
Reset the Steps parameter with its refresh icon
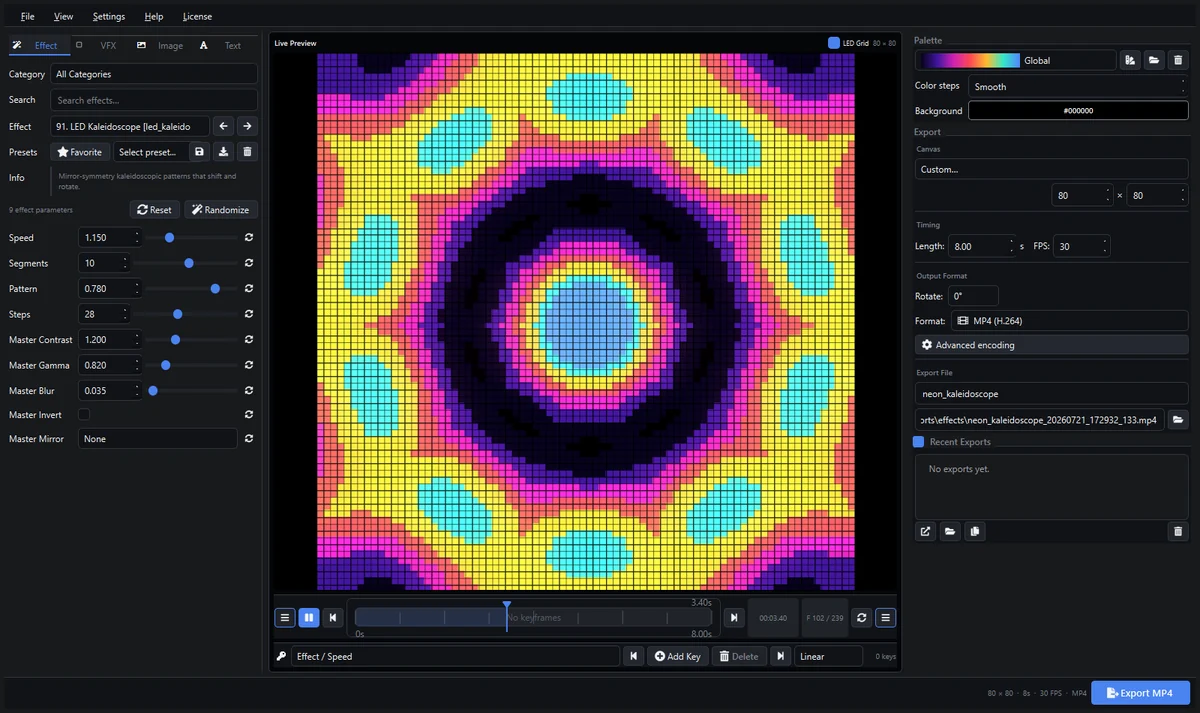click(248, 314)
